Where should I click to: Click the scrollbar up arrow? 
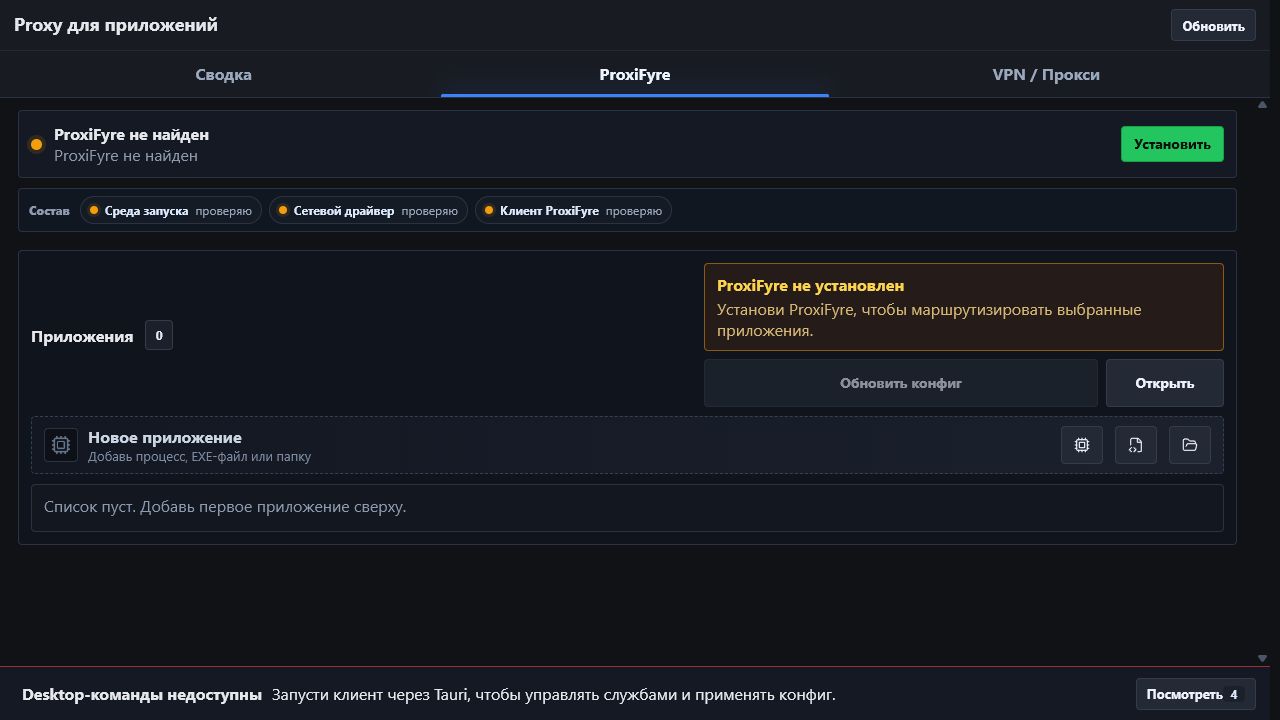(1262, 104)
